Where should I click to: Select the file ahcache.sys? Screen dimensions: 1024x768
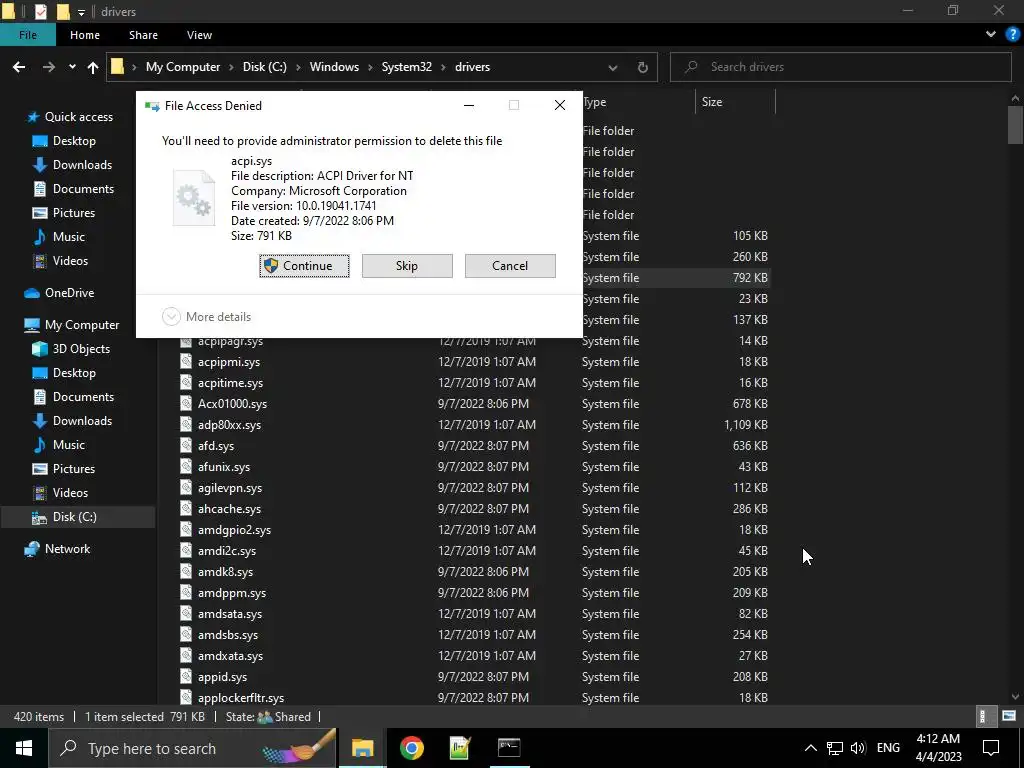click(229, 509)
